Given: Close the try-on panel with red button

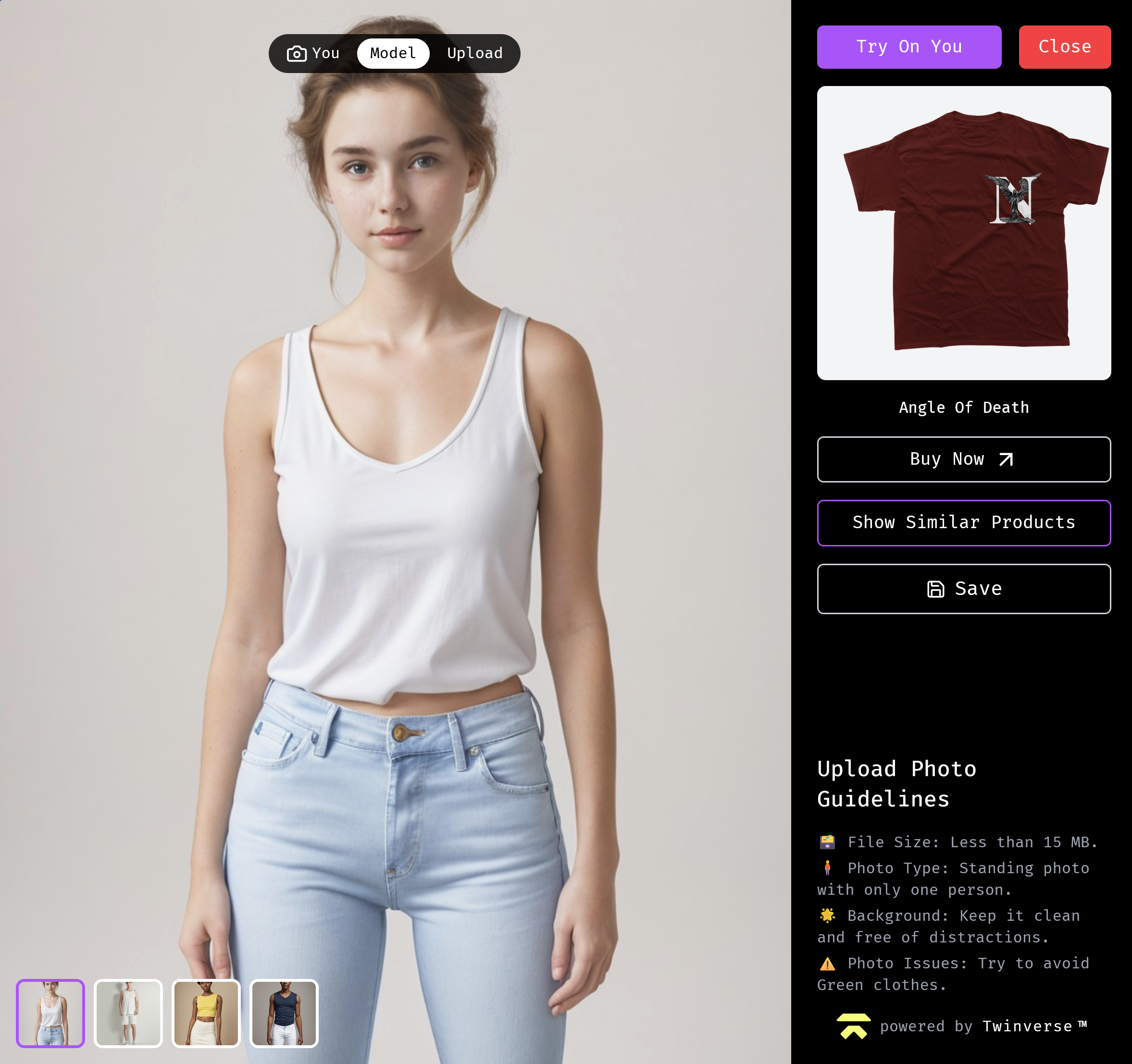Looking at the screenshot, I should tap(1064, 47).
